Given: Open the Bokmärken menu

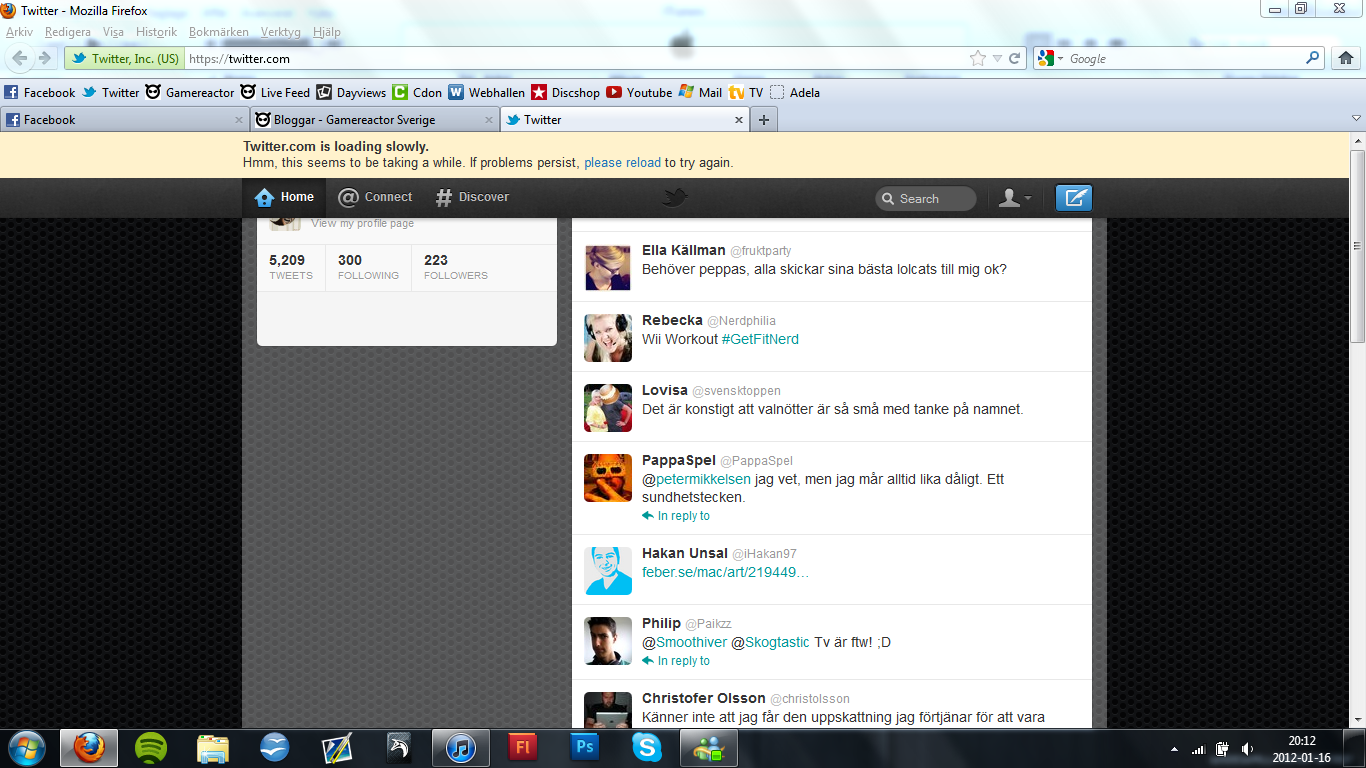Looking at the screenshot, I should pyautogui.click(x=219, y=32).
